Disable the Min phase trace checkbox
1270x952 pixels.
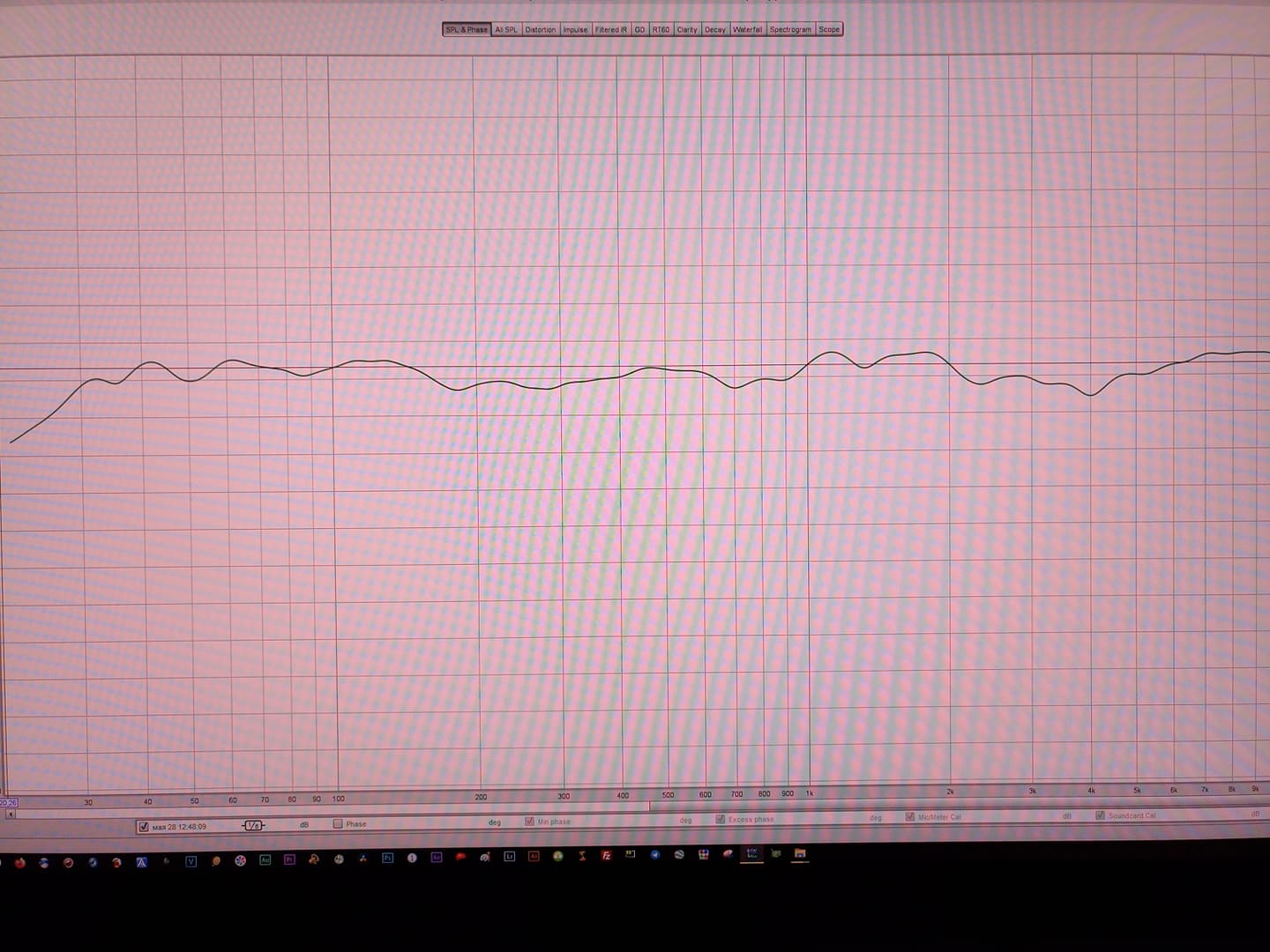click(529, 822)
